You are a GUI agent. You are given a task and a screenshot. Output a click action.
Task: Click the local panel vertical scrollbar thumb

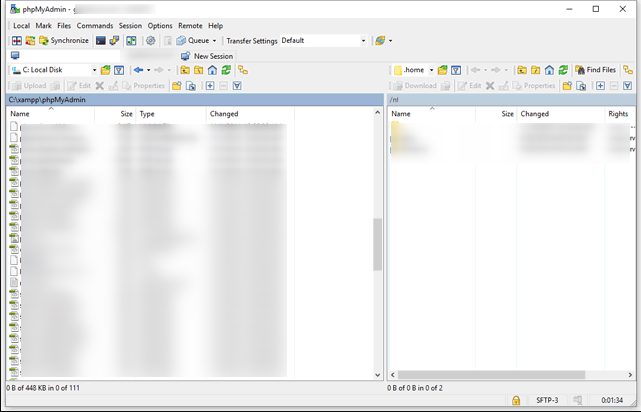pos(377,244)
